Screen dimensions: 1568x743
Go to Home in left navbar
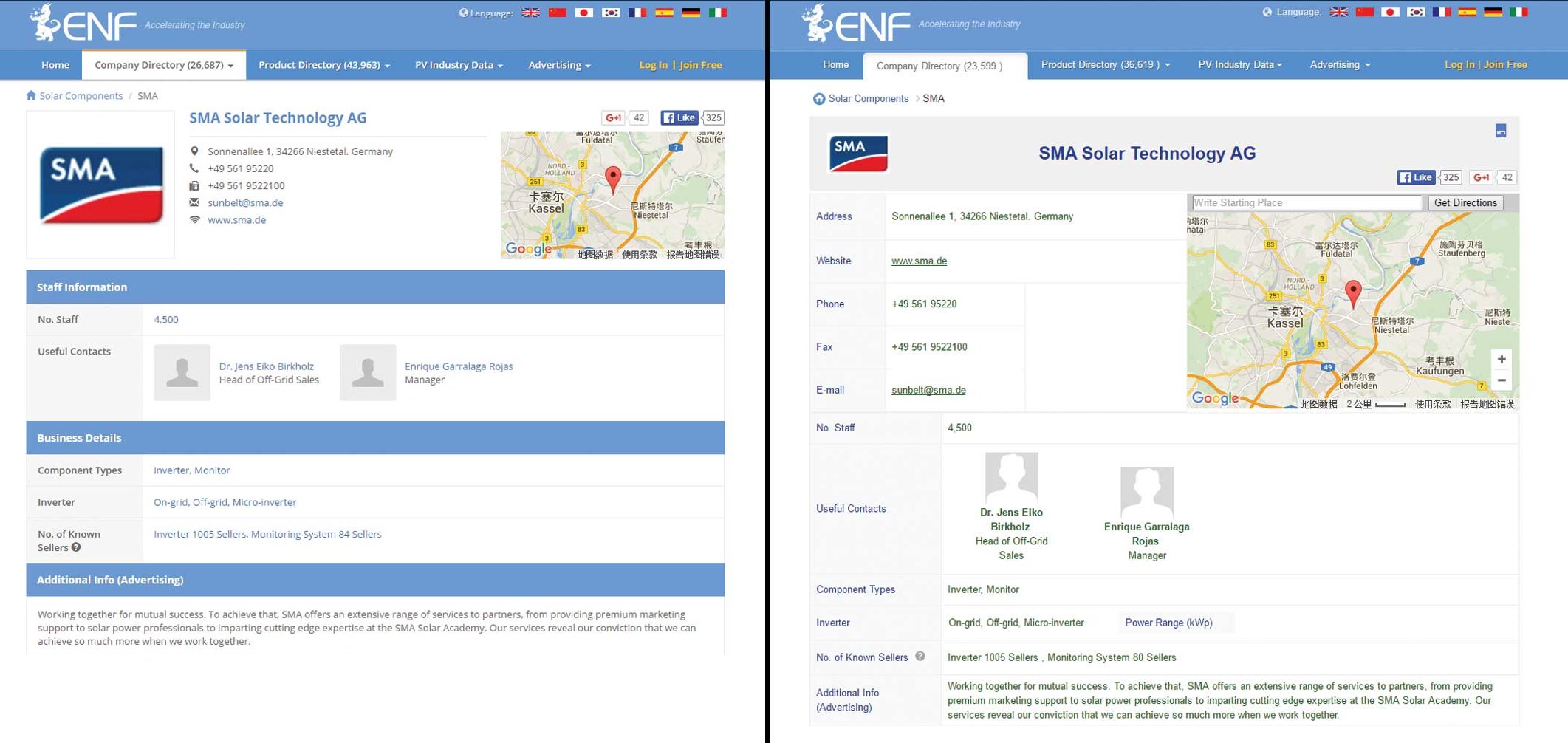pyautogui.click(x=55, y=65)
